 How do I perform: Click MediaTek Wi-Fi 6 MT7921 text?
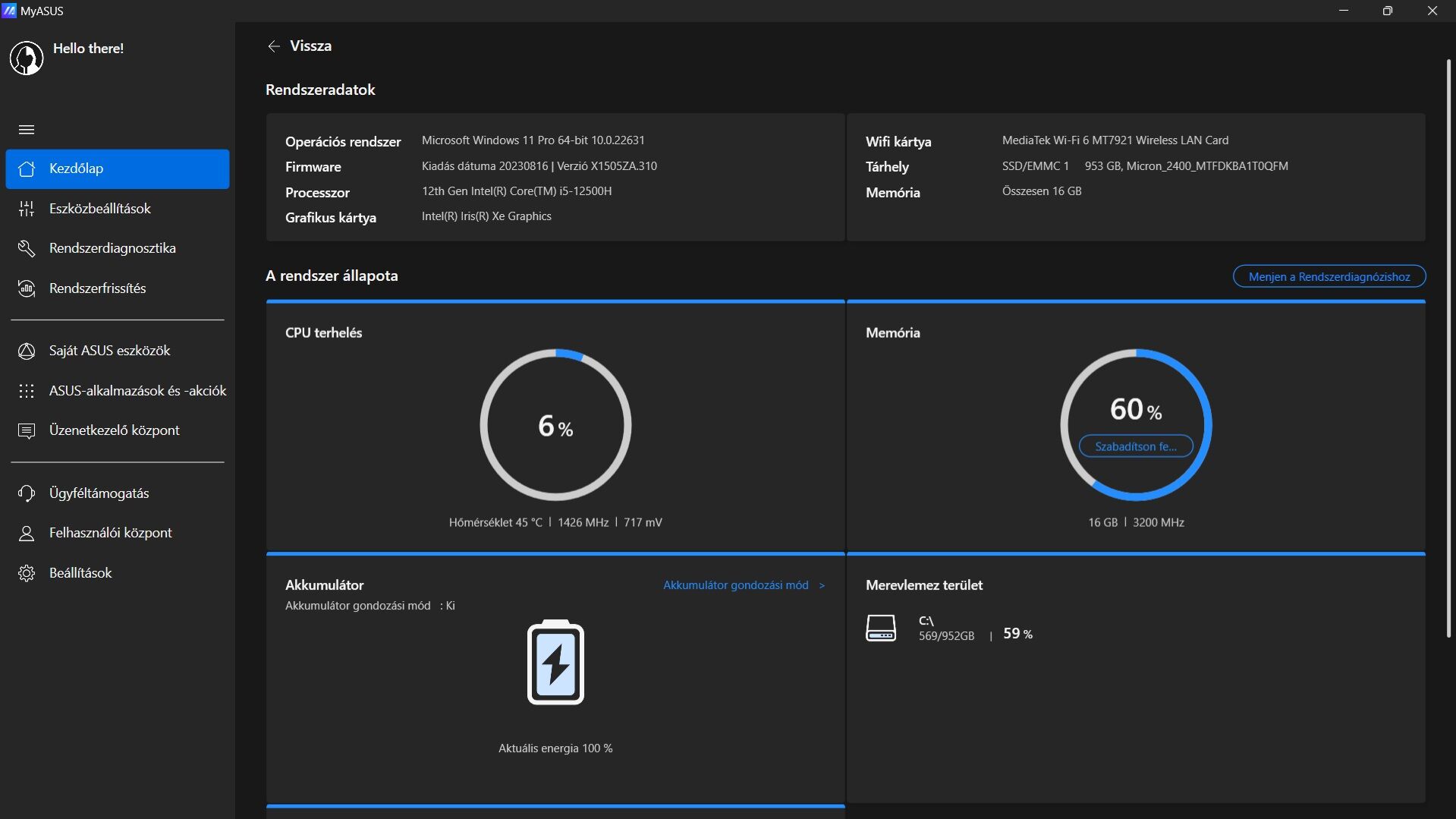click(1115, 140)
